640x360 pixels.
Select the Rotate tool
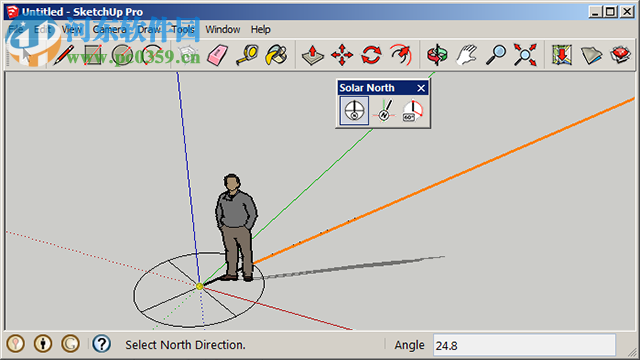click(x=371, y=55)
